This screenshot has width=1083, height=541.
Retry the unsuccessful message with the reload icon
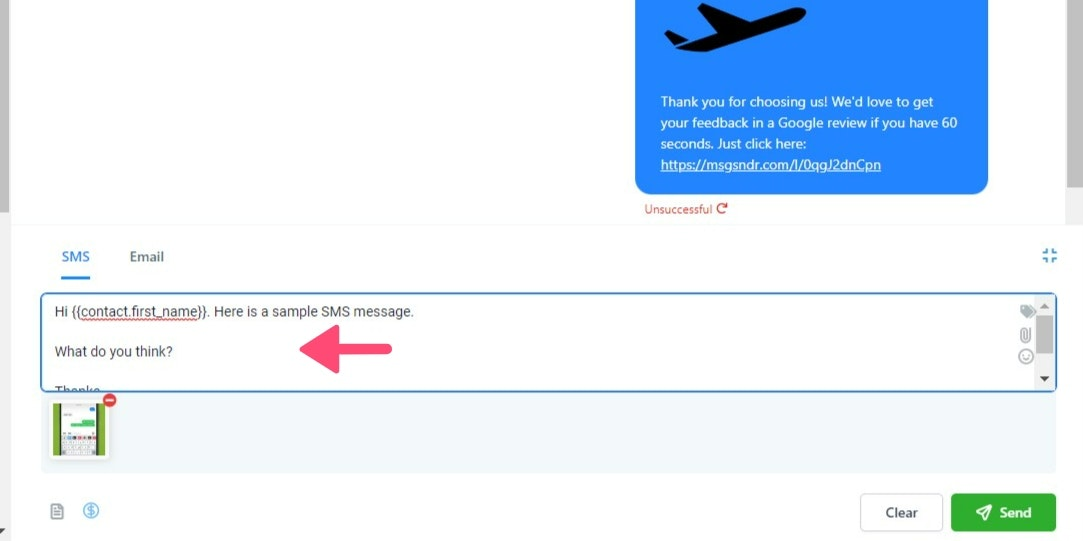pos(722,208)
